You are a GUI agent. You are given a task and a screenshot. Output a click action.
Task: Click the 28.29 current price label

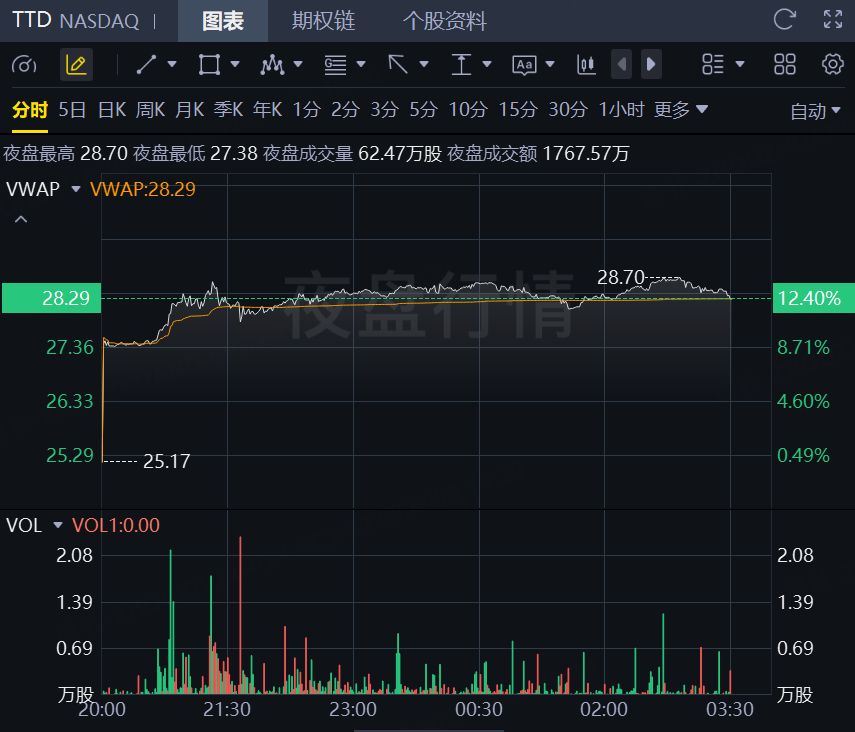click(52, 298)
